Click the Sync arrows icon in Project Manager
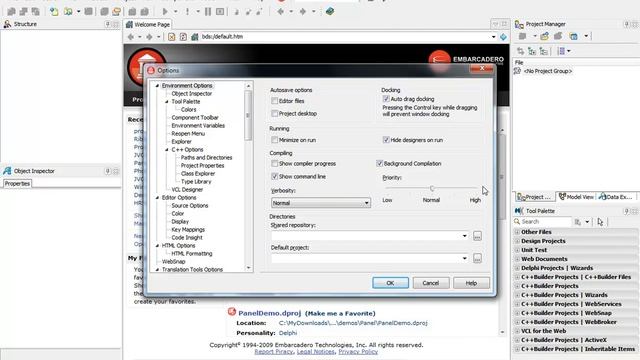640x360 pixels. pos(520,51)
